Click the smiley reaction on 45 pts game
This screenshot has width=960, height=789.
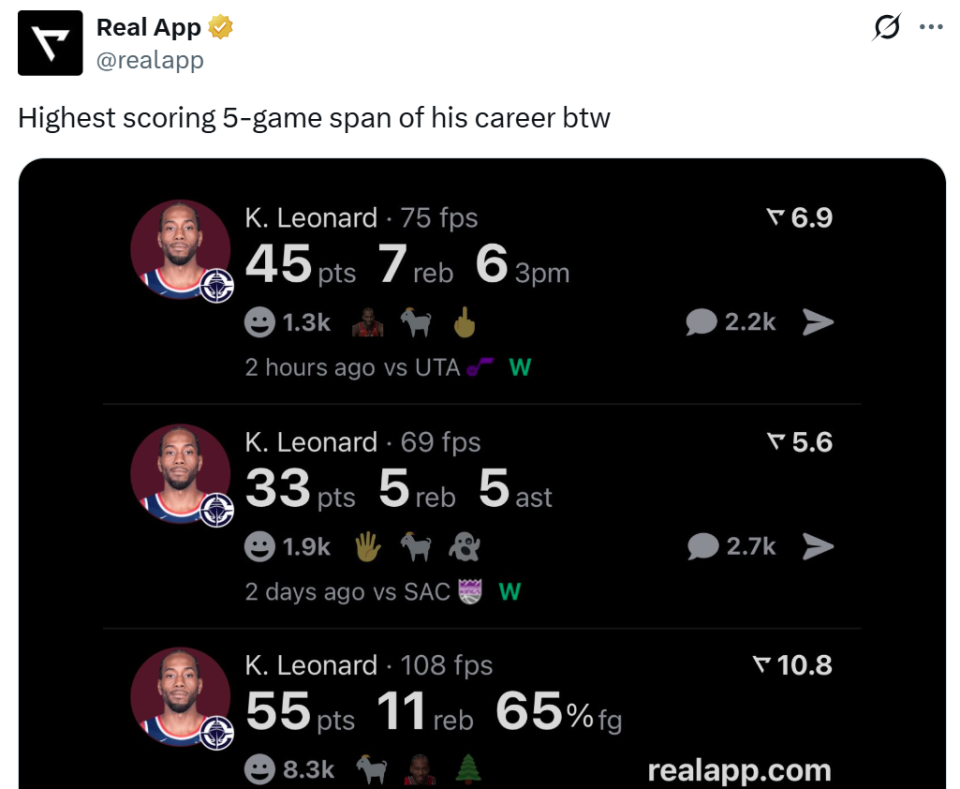click(x=260, y=323)
